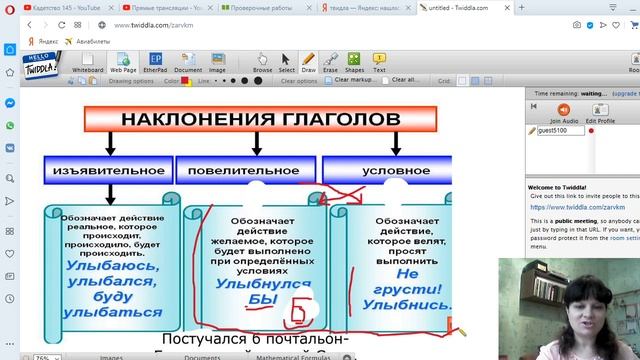Click the address bar URL
This screenshot has width=640, height=360.
[x=153, y=25]
